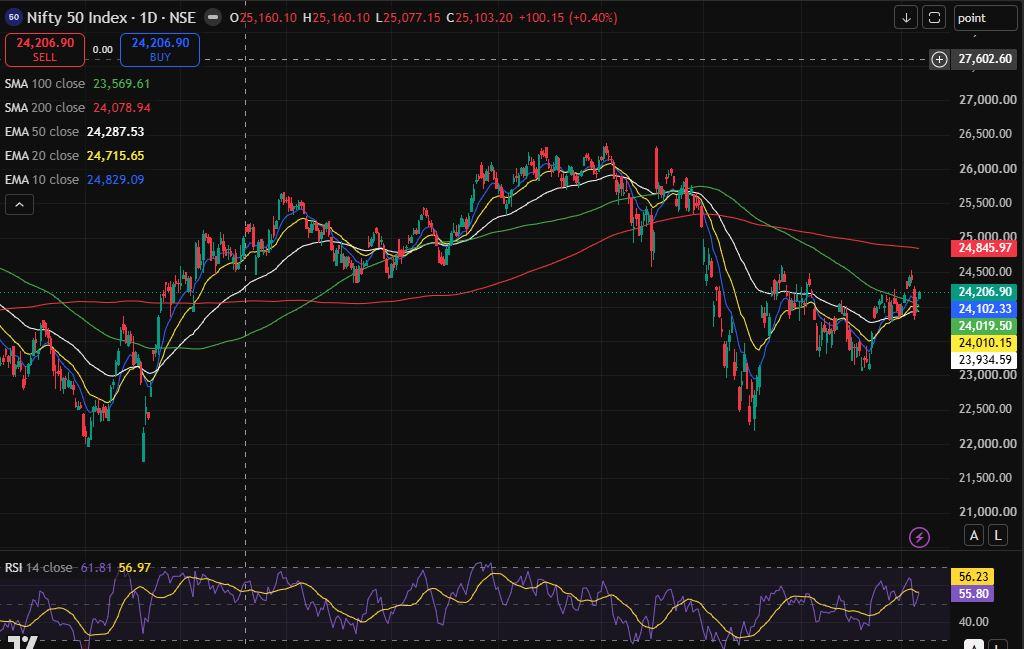This screenshot has width=1024, height=649.
Task: Select the SMA 100 close indicator legend
Action: (77, 84)
